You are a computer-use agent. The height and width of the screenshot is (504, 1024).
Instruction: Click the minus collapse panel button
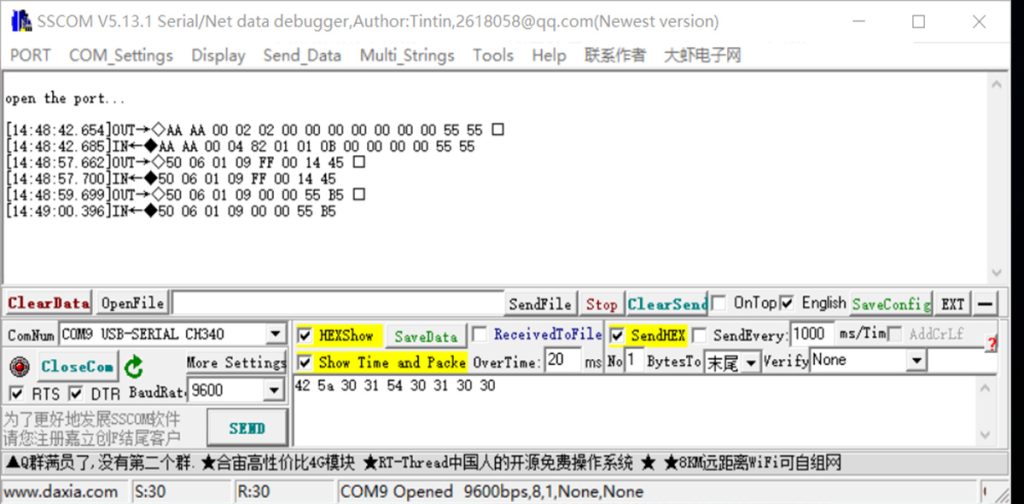tap(987, 304)
